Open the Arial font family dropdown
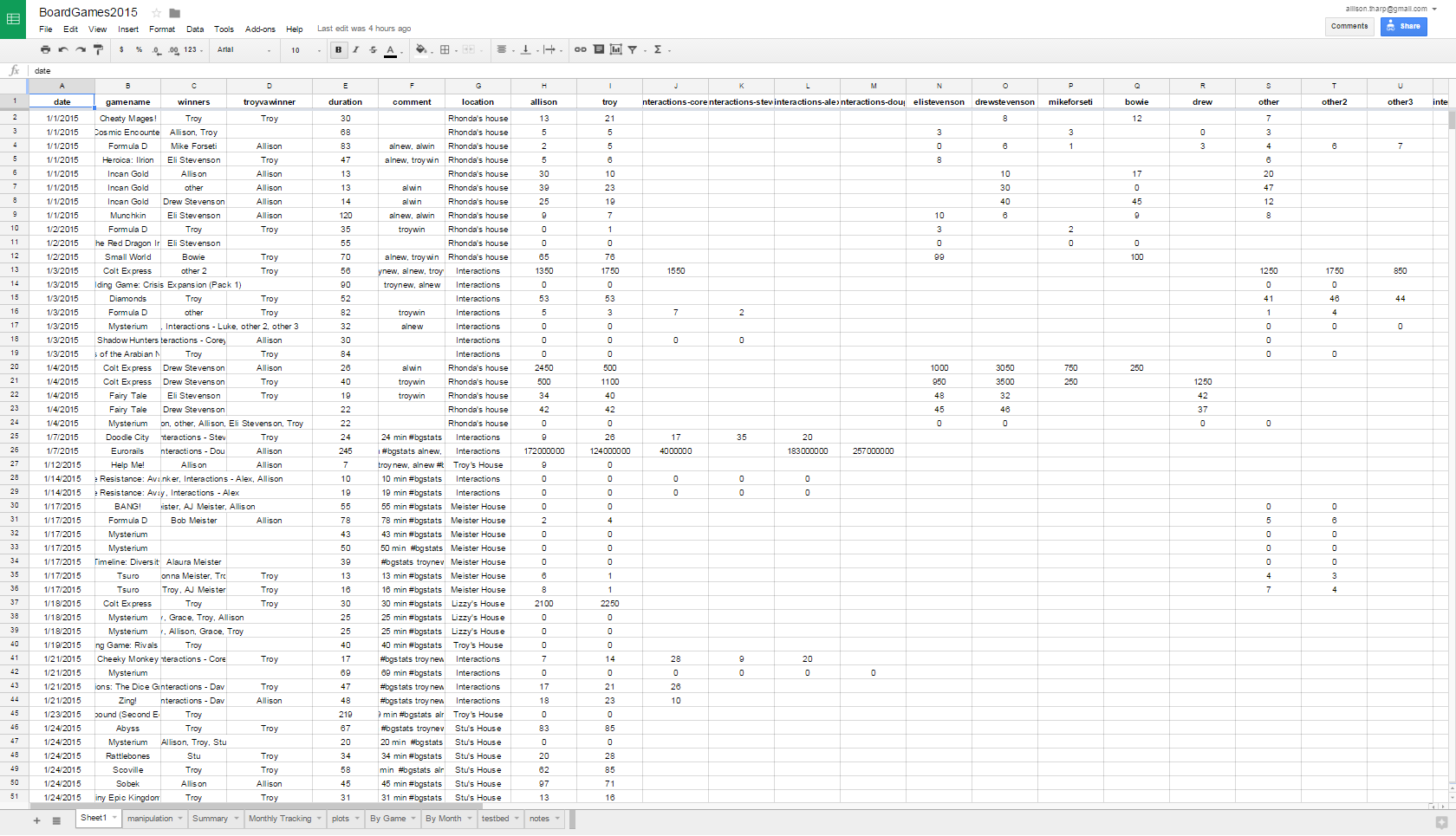1456x836 pixels. tap(244, 50)
